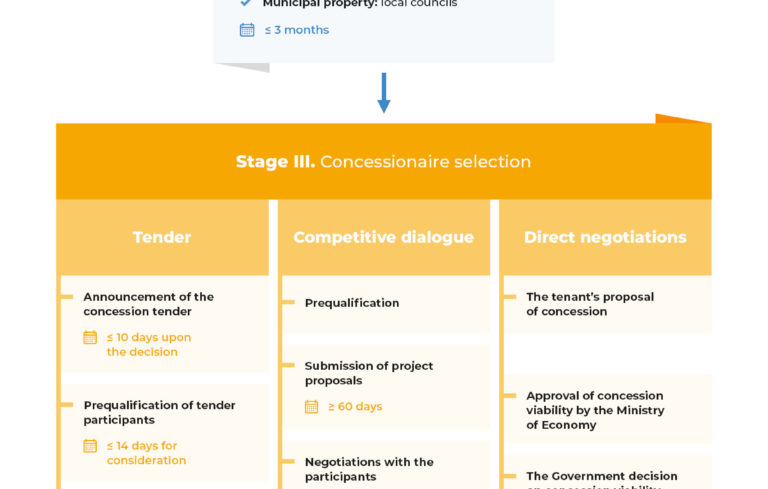Select the Competitive dialogue column header

tap(384, 238)
